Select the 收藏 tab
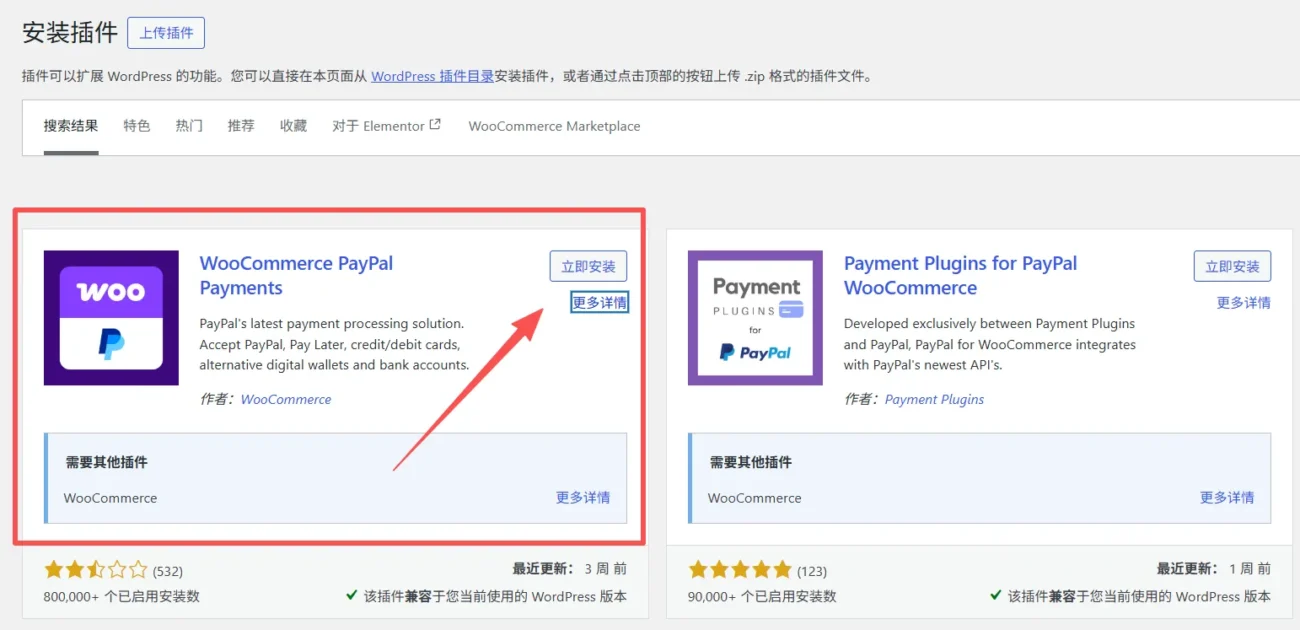Image resolution: width=1300 pixels, height=630 pixels. (292, 126)
